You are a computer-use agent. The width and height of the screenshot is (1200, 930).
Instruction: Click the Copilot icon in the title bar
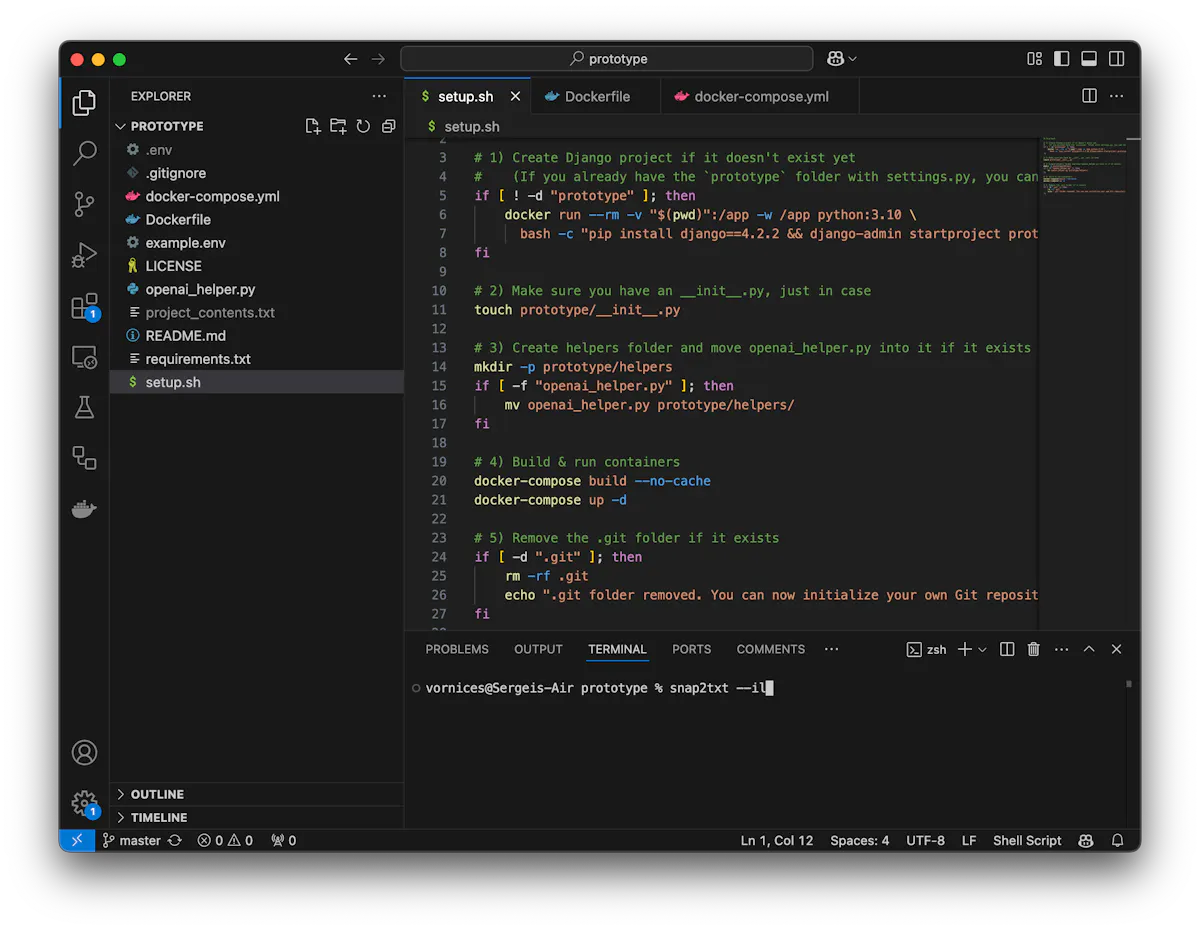tap(836, 59)
